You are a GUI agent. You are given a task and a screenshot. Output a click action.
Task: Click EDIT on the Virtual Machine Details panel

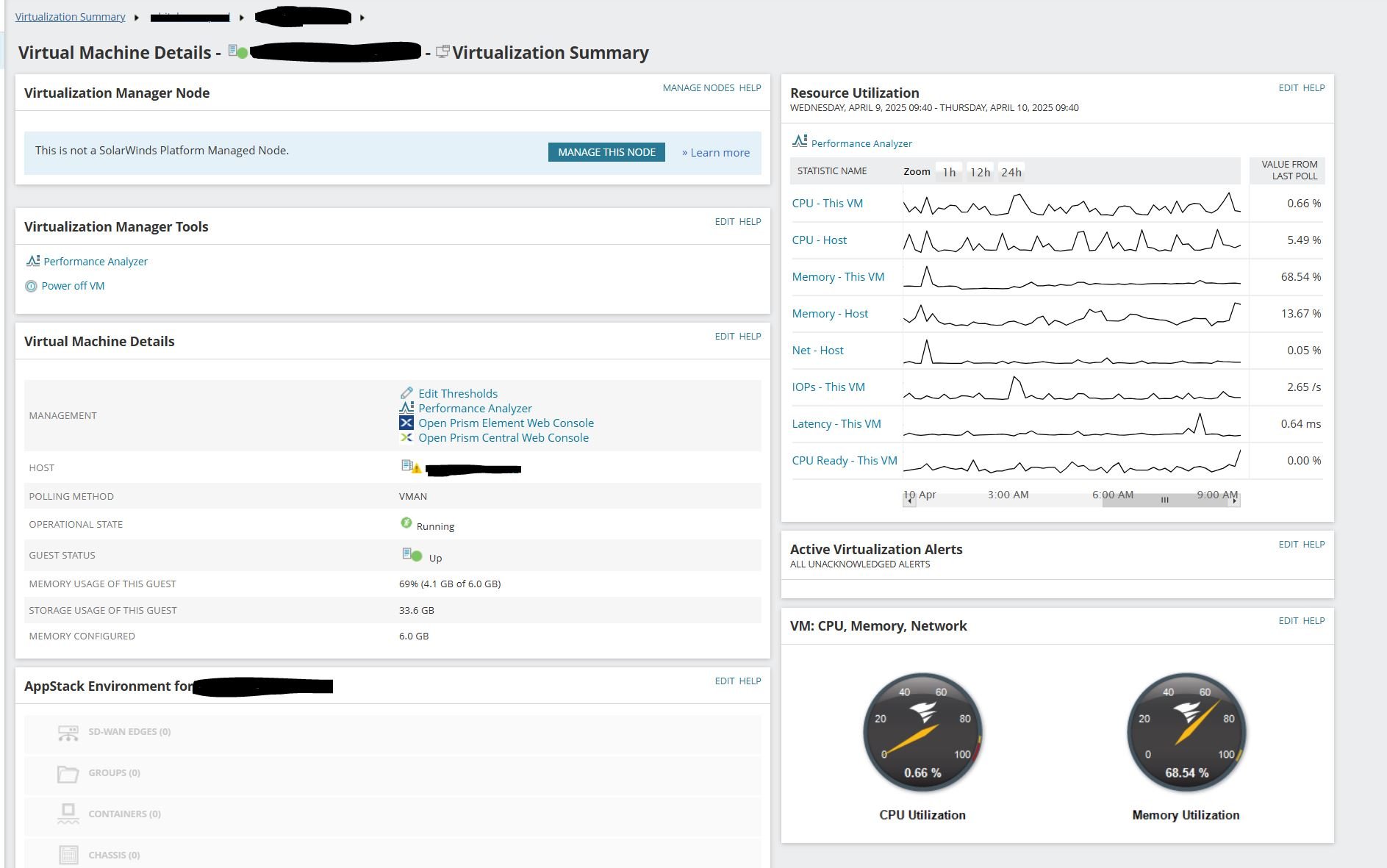click(725, 337)
